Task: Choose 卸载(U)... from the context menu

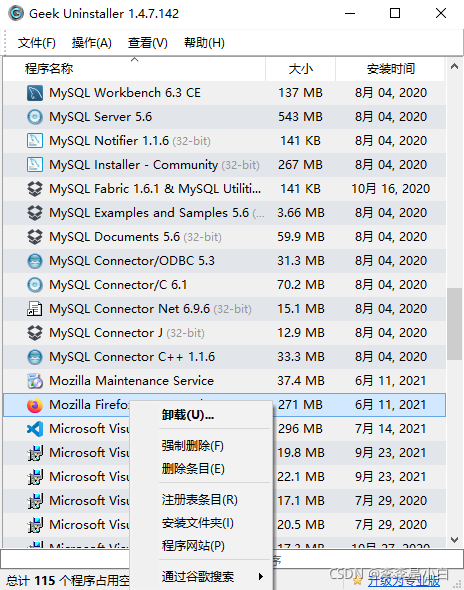Action: click(188, 415)
